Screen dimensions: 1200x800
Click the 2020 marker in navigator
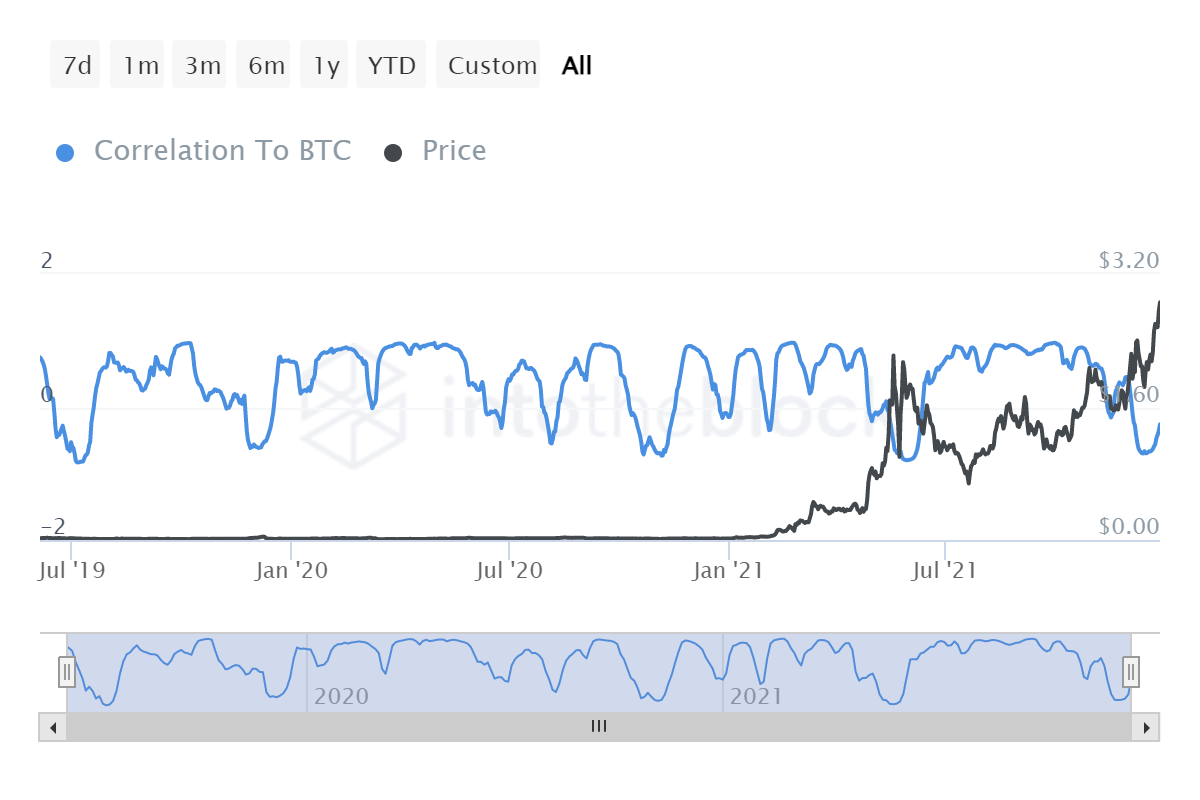tap(341, 697)
